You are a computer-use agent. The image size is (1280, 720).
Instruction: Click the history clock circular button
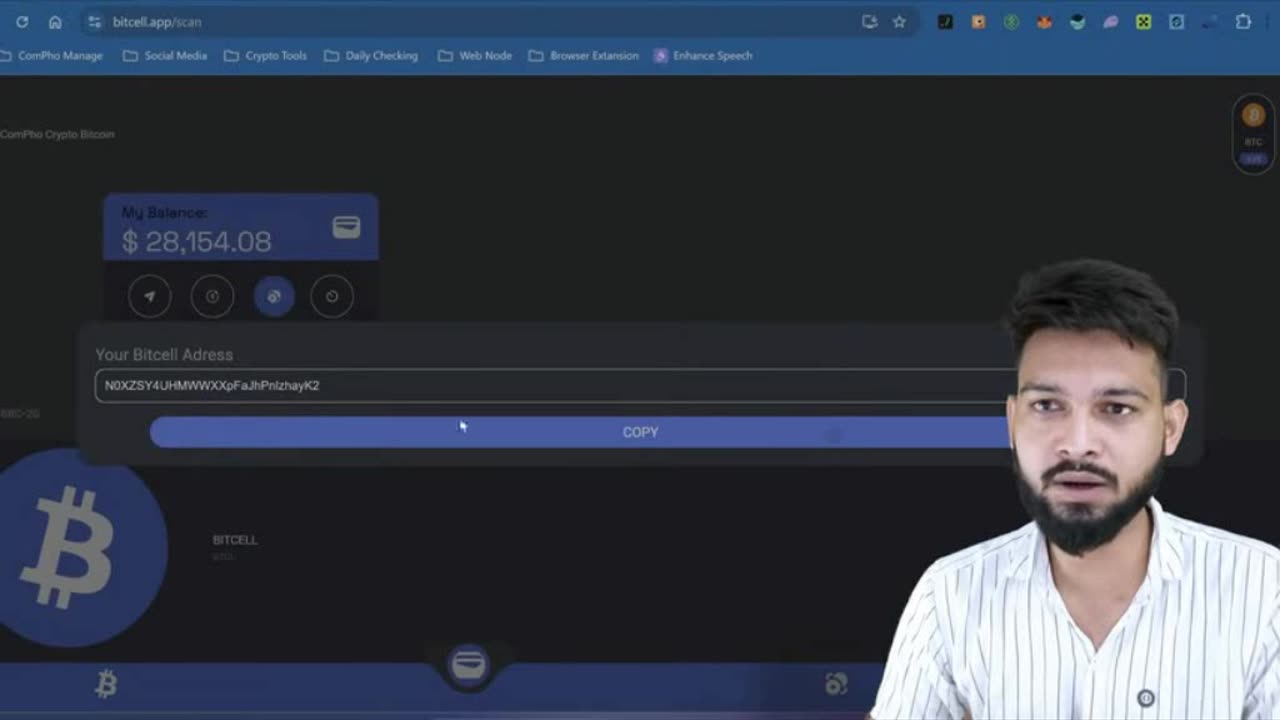pyautogui.click(x=332, y=296)
